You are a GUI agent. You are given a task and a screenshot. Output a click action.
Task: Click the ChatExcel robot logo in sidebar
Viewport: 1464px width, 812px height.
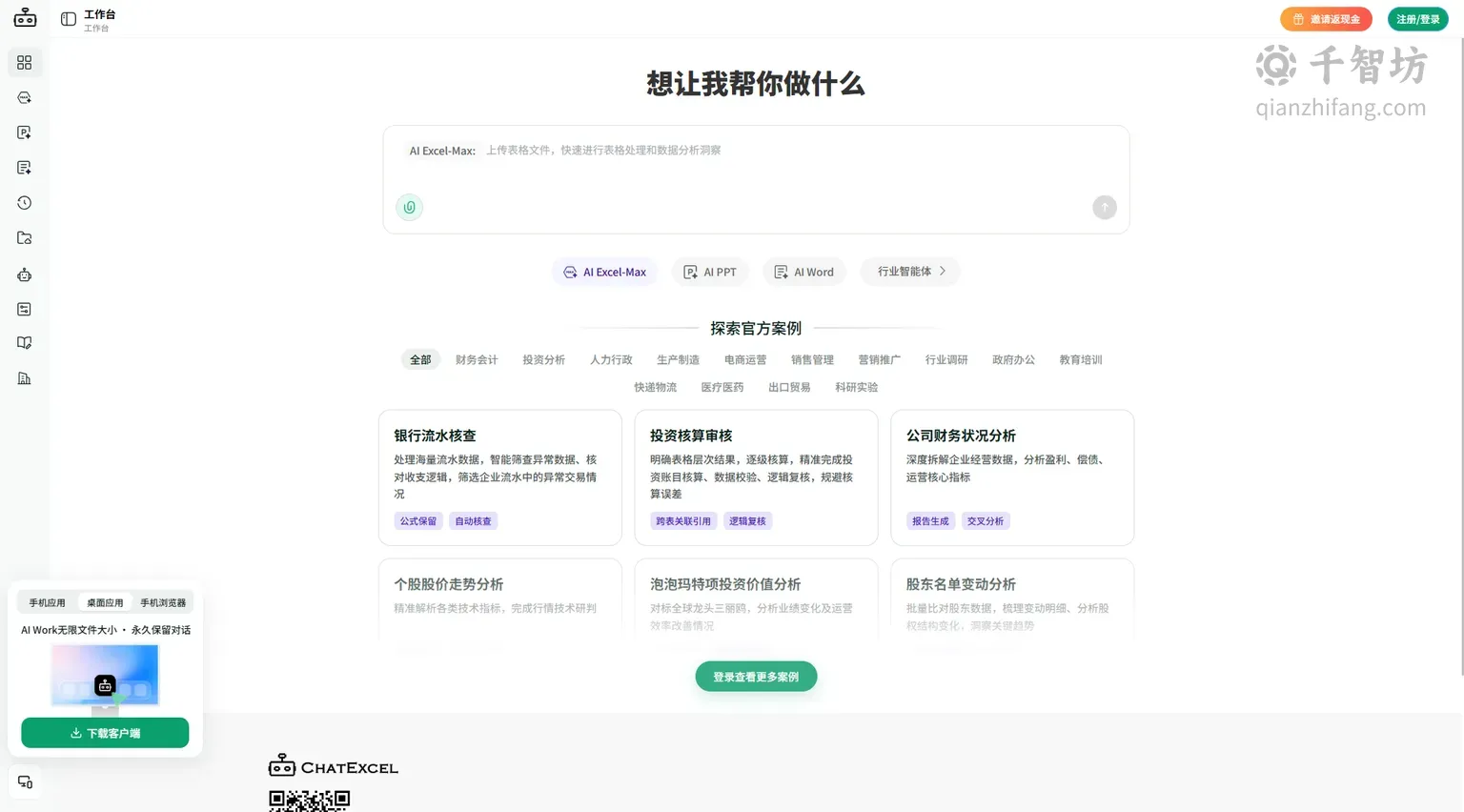pyautogui.click(x=25, y=18)
